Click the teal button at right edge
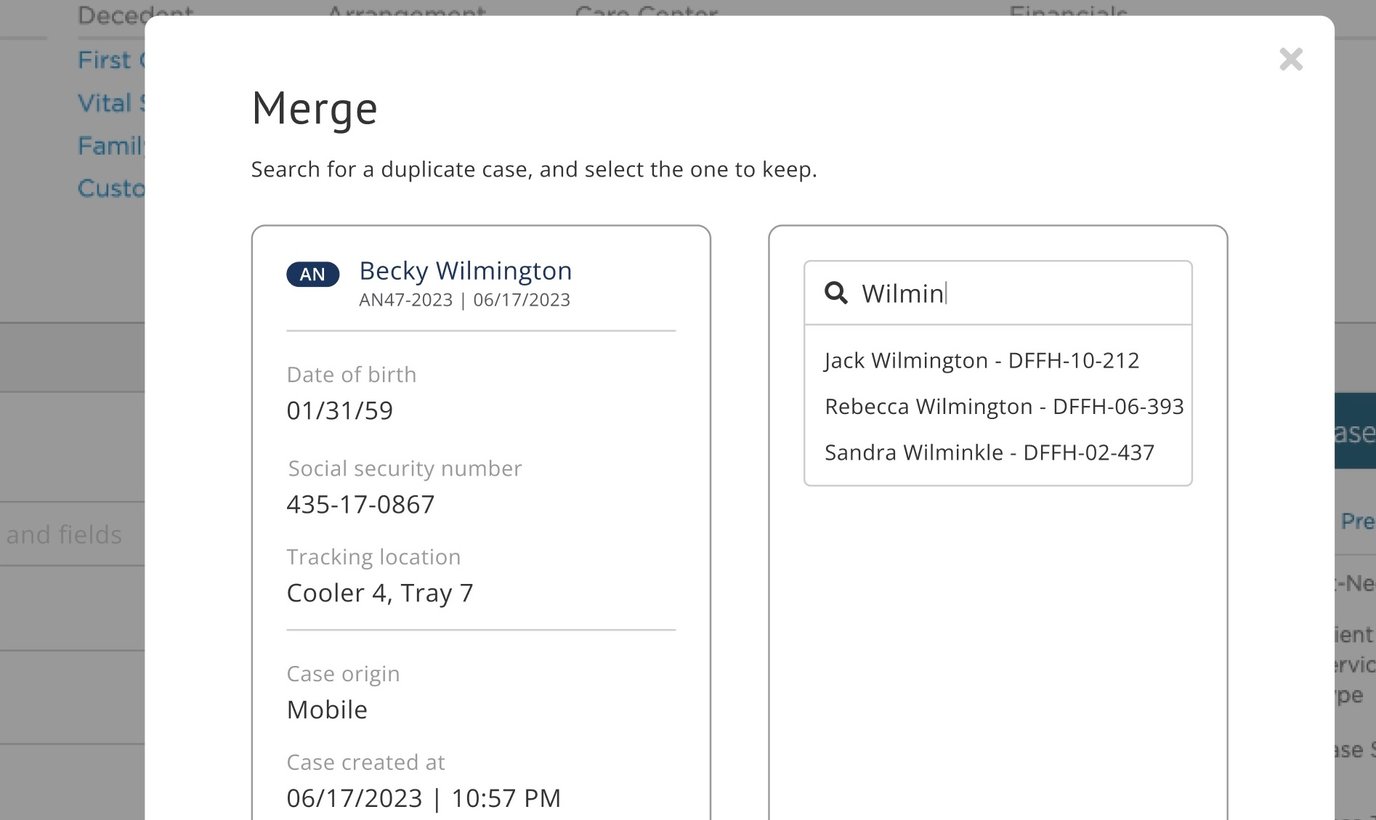This screenshot has height=820, width=1376. click(x=1355, y=432)
